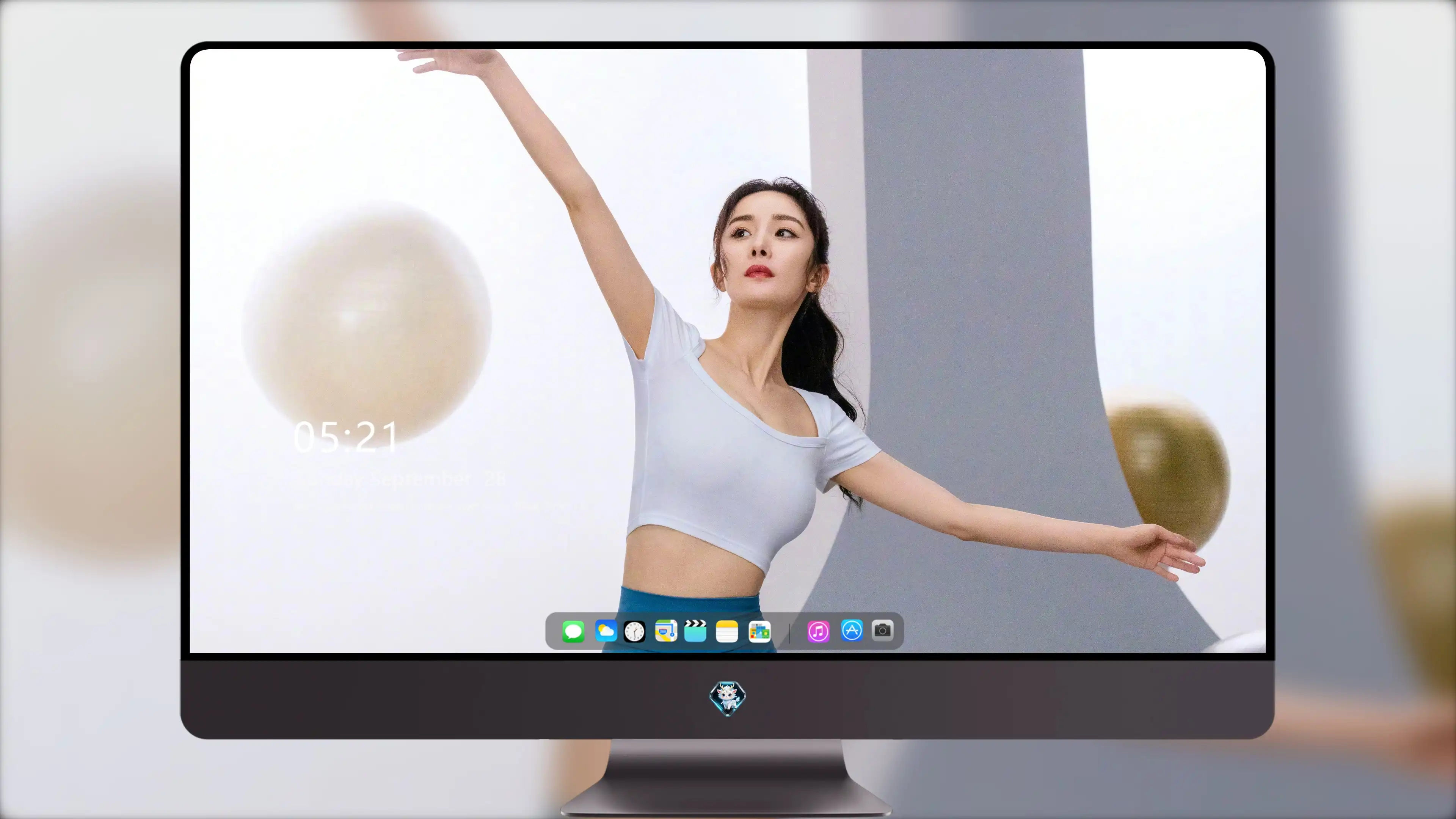The height and width of the screenshot is (819, 1456).
Task: Click the dragon logo badge below the screen
Action: 728,698
